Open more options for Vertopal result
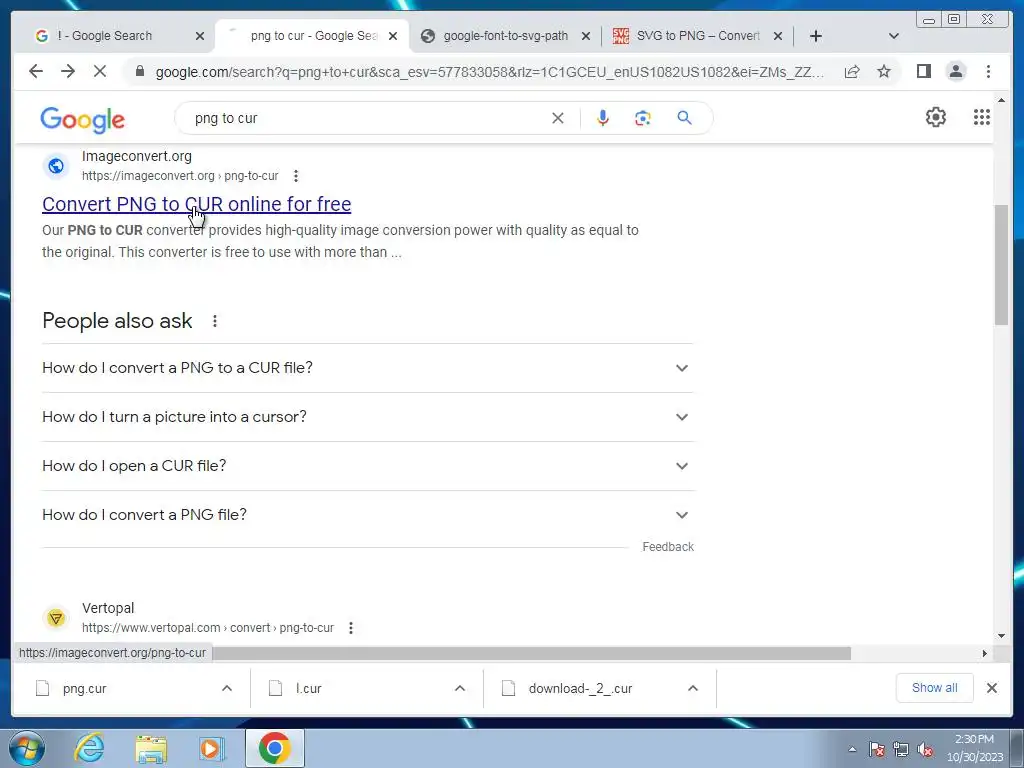1024x768 pixels. (x=351, y=628)
